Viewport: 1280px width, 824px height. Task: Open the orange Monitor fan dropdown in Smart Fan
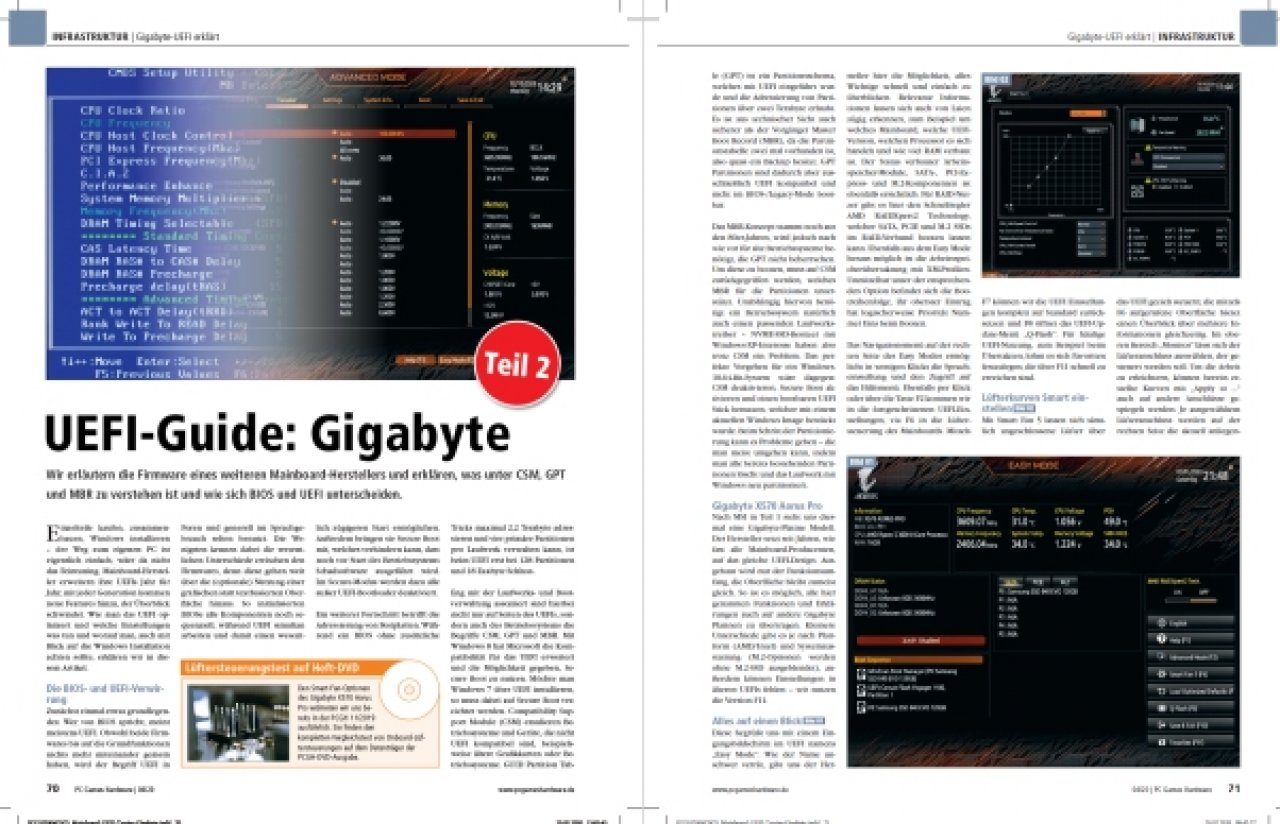(x=1088, y=113)
